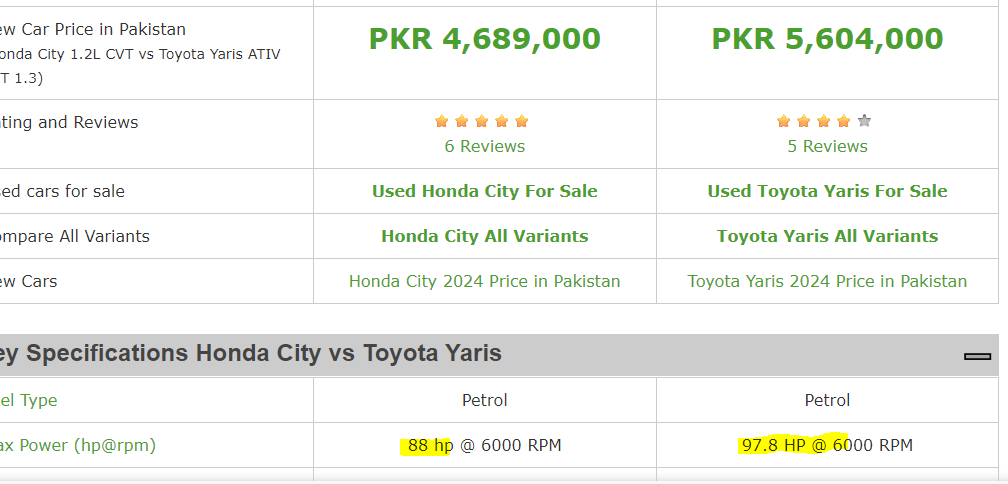Open the Toyota Yaris 5 Reviews link
The width and height of the screenshot is (1008, 484).
pyautogui.click(x=827, y=147)
